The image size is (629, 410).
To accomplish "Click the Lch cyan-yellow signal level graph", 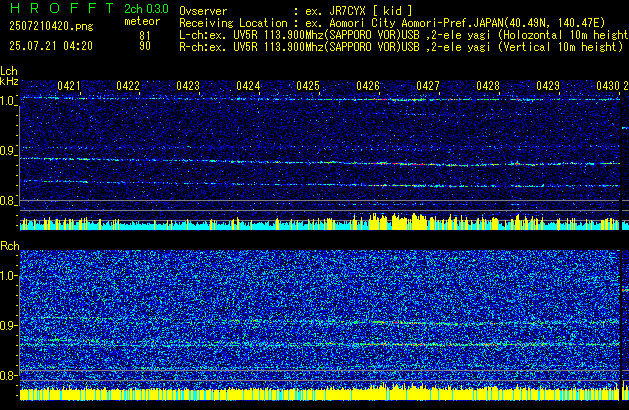I will click(x=320, y=222).
